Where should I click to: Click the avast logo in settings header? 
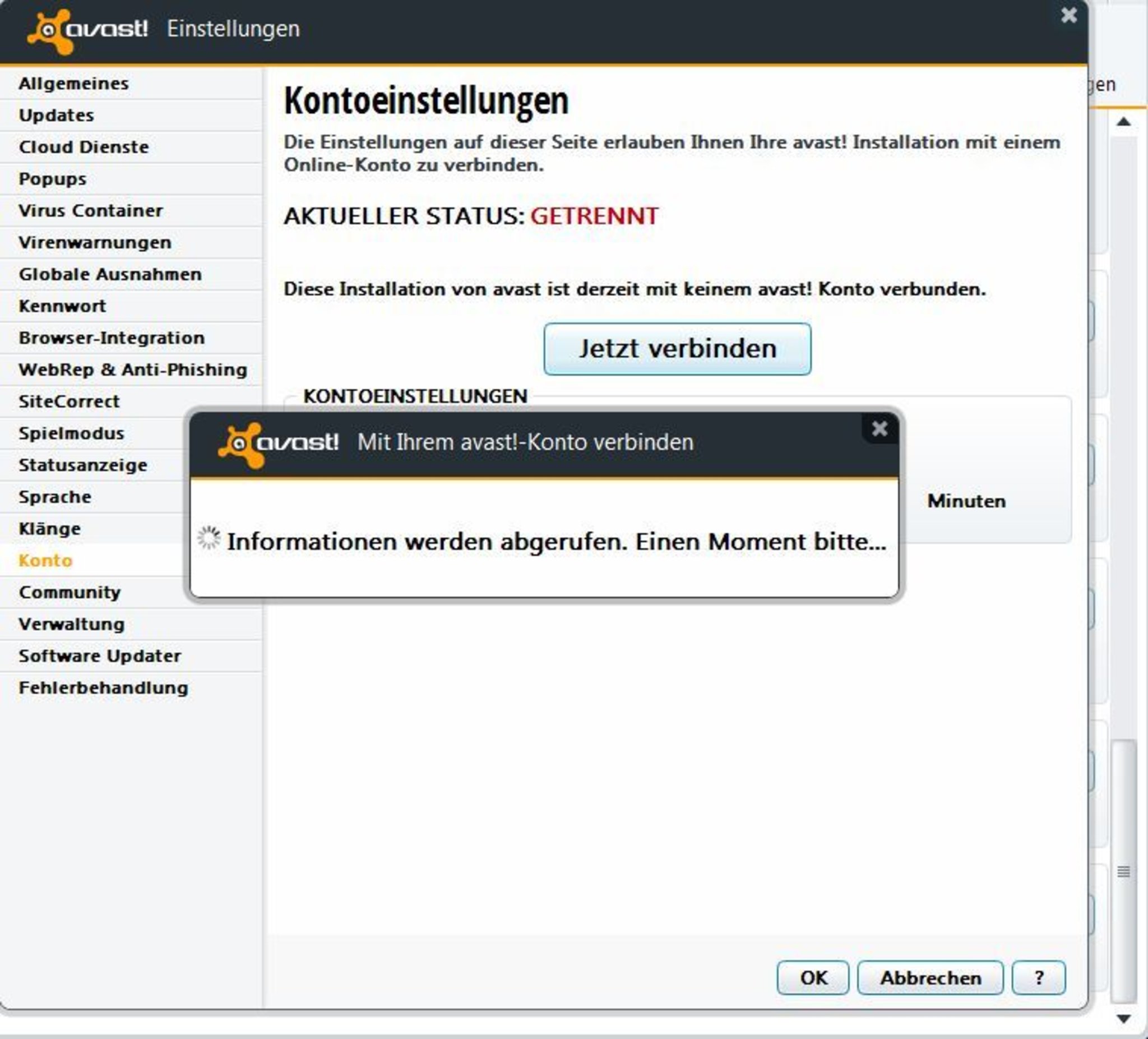[x=88, y=30]
